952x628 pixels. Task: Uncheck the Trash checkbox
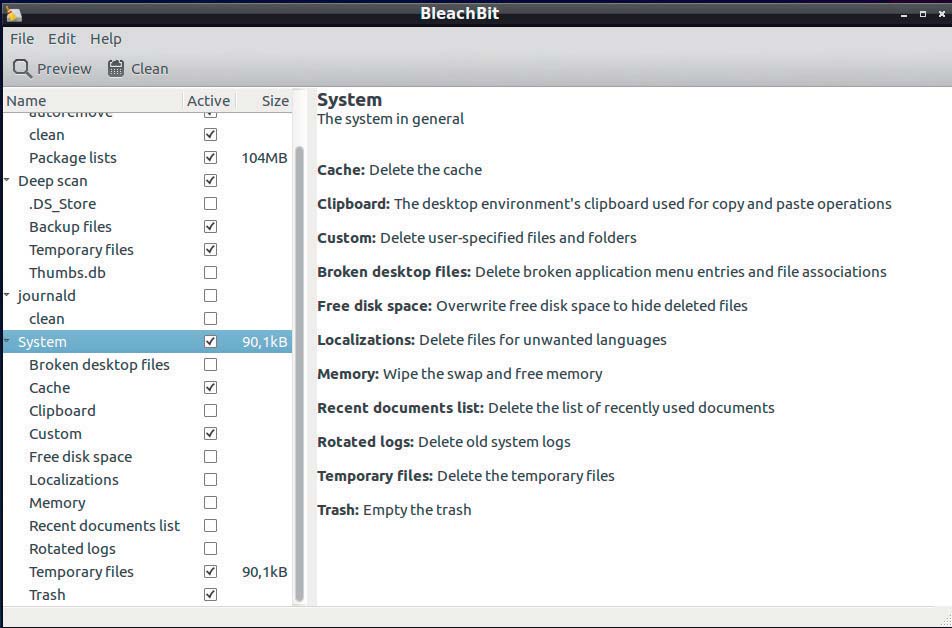click(210, 595)
